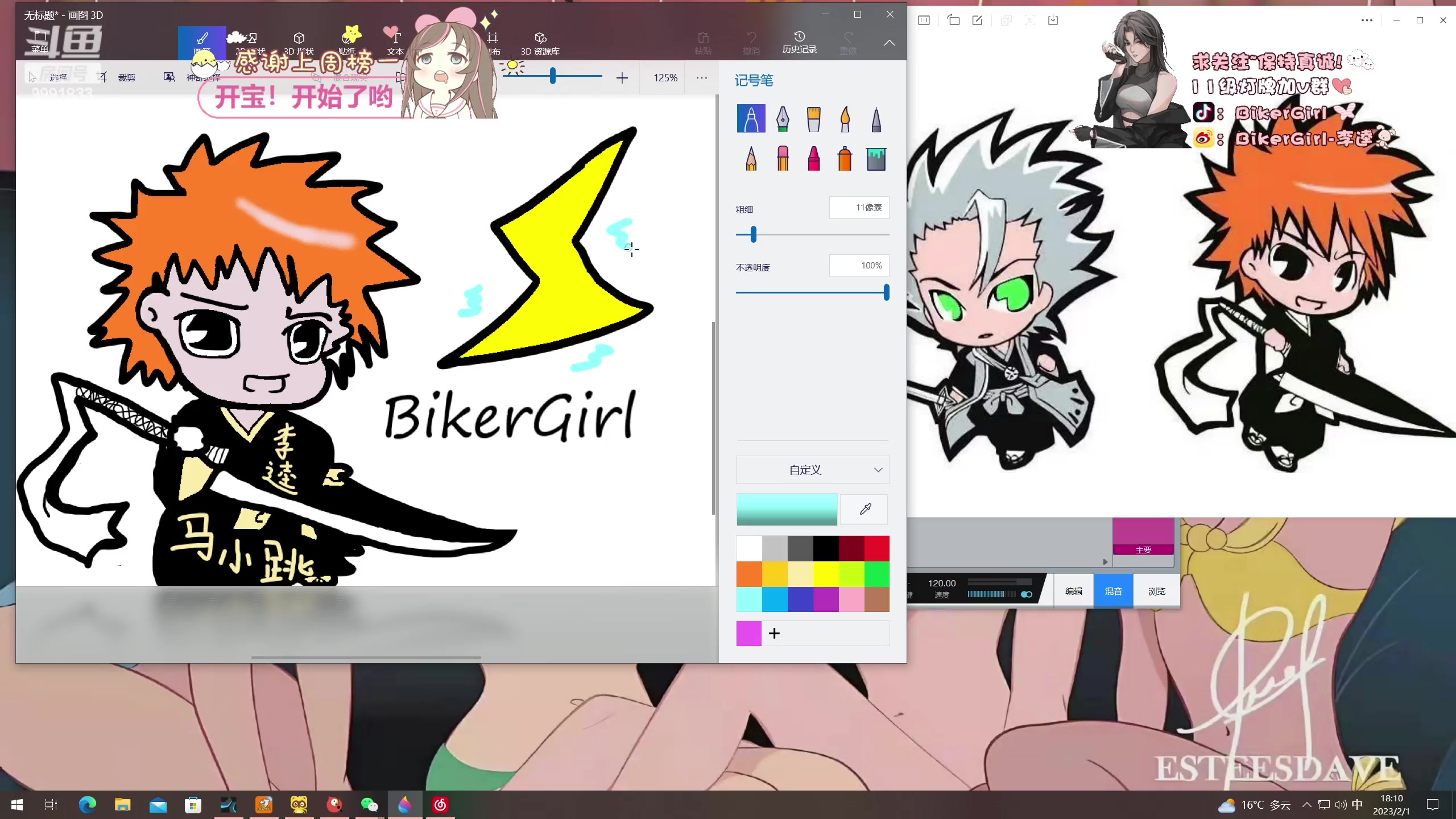Zoom in with the plus button
This screenshot has height=819, width=1456.
(x=622, y=78)
